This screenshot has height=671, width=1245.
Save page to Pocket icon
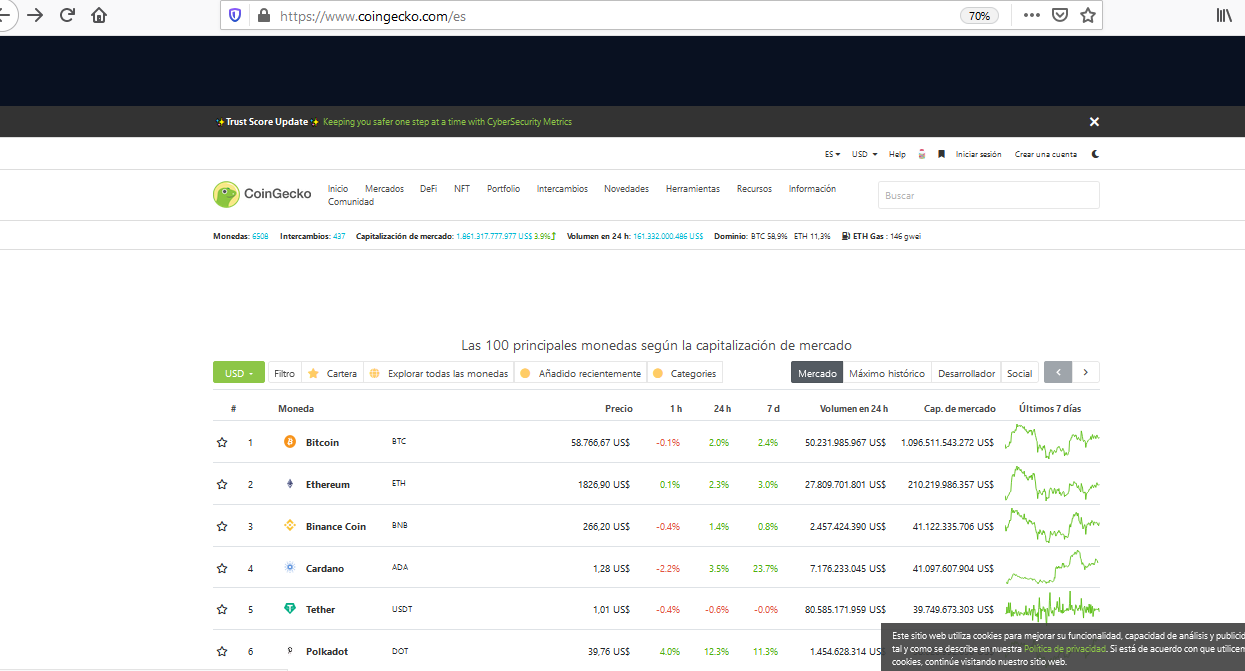click(x=1060, y=15)
